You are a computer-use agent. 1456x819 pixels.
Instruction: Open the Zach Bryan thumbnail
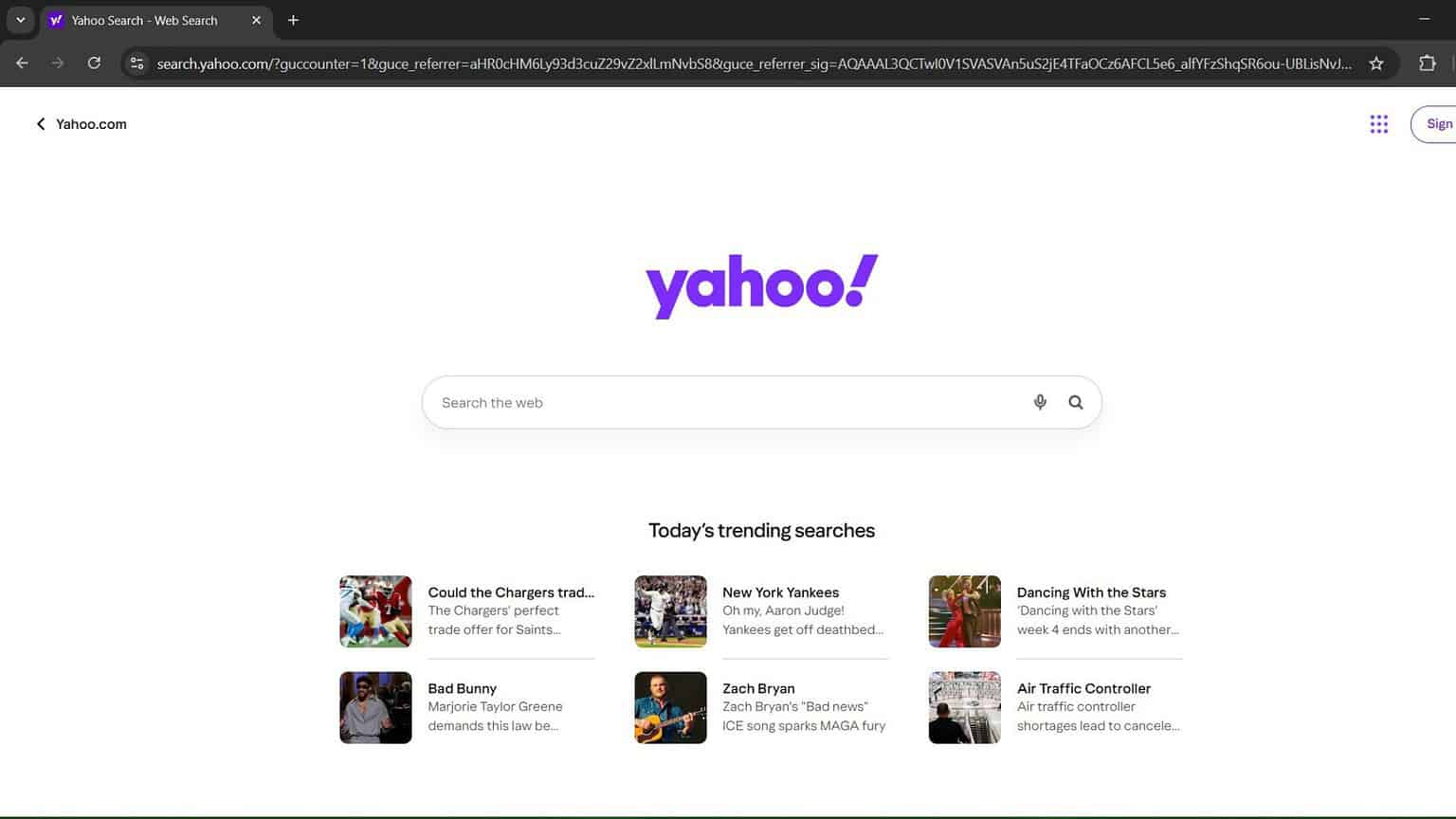pos(670,708)
